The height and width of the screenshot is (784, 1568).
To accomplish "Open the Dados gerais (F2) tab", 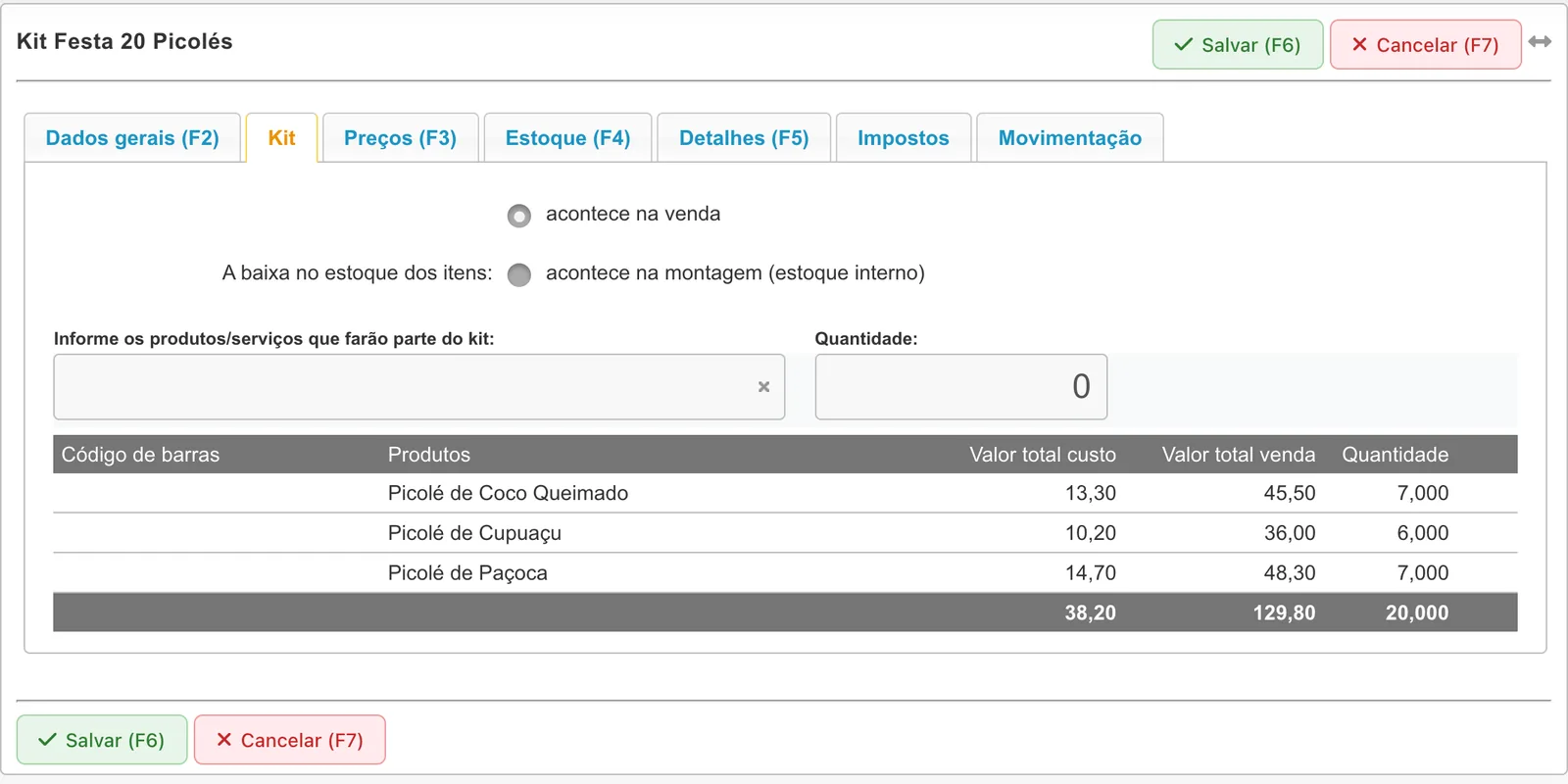I will (132, 138).
